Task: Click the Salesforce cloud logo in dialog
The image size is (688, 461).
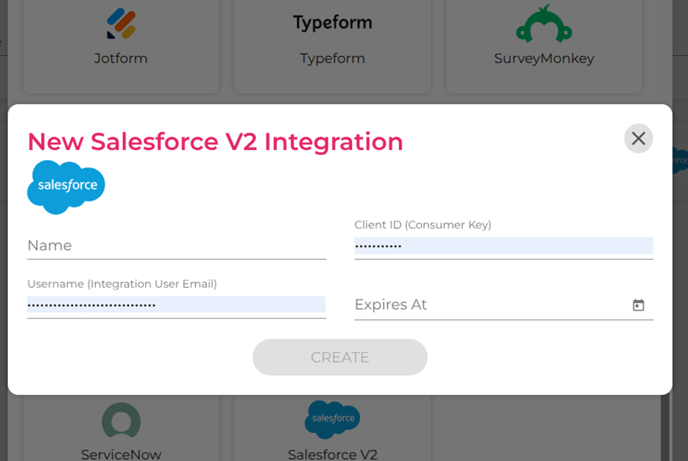Action: [x=66, y=187]
